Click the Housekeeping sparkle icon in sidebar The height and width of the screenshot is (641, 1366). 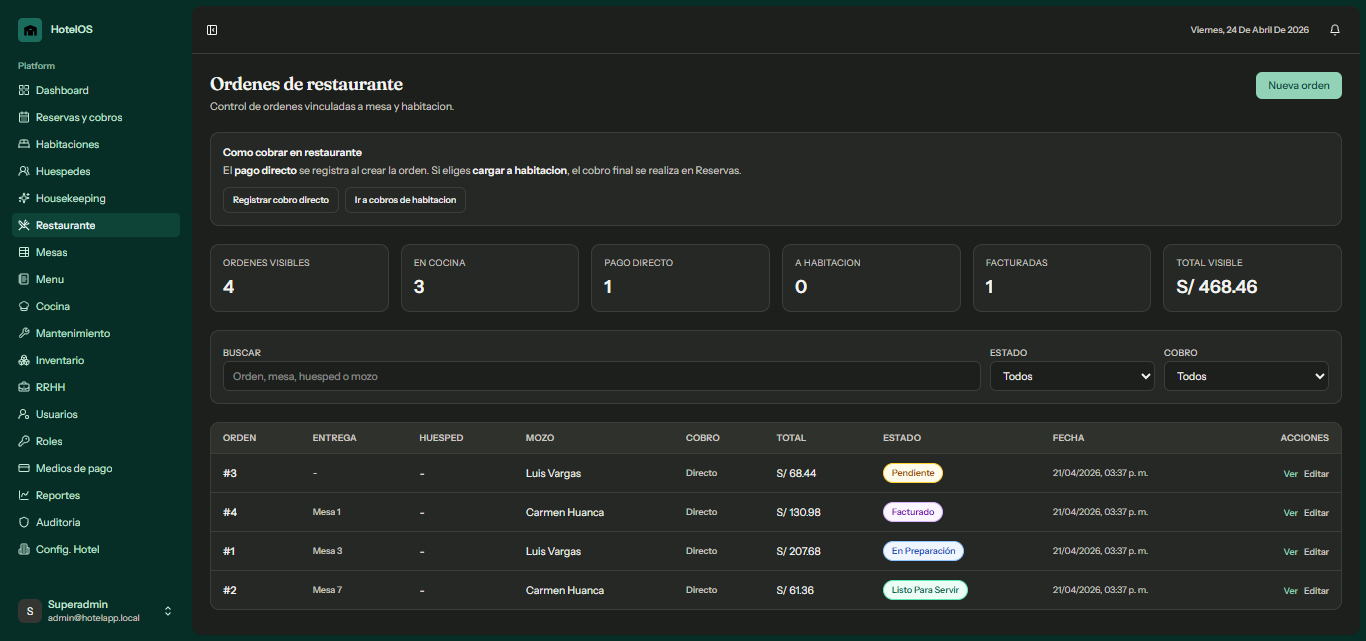coord(24,198)
